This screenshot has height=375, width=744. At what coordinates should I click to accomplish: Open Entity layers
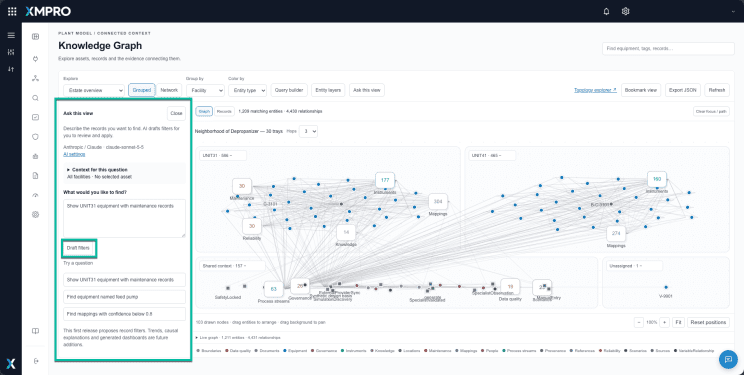(328, 90)
